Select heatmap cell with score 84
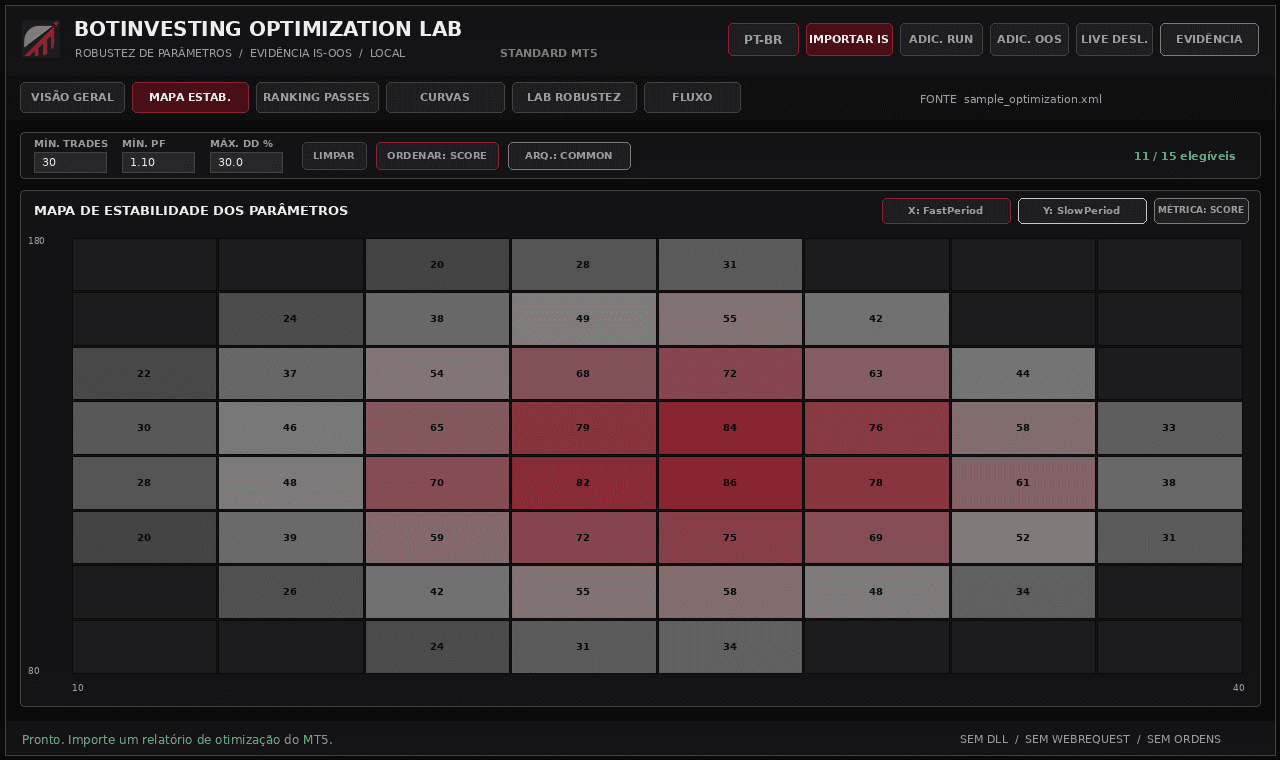 730,428
